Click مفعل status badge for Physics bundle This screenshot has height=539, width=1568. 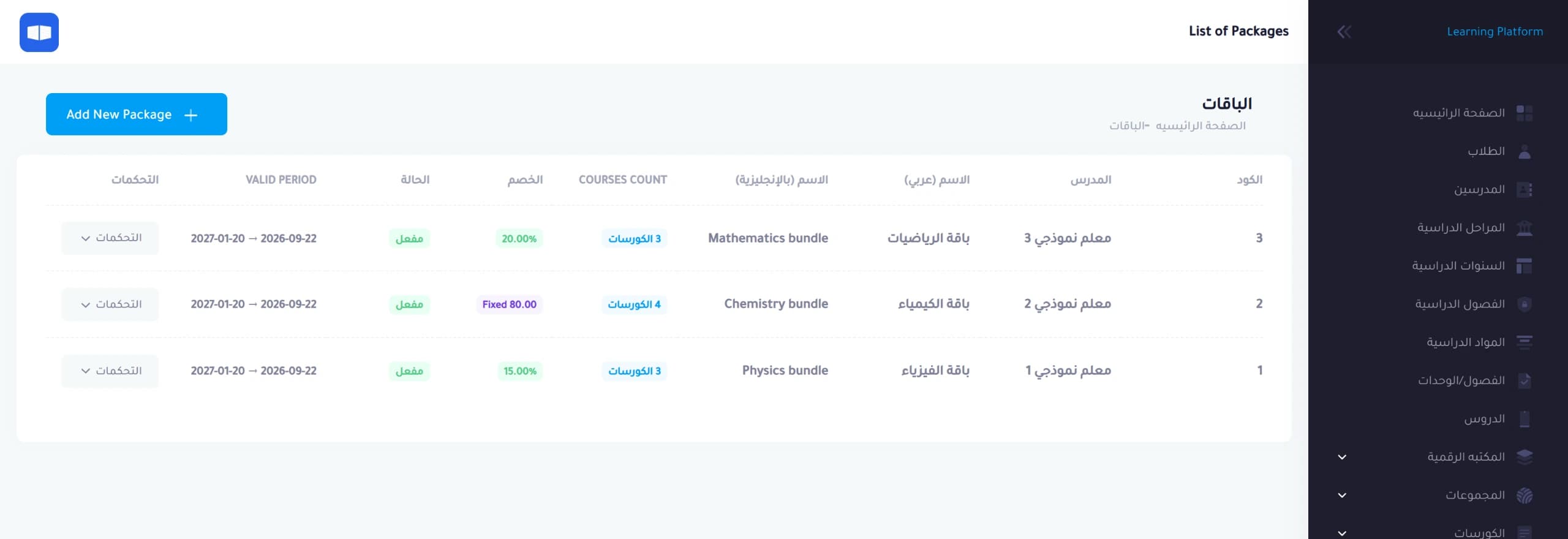(409, 371)
